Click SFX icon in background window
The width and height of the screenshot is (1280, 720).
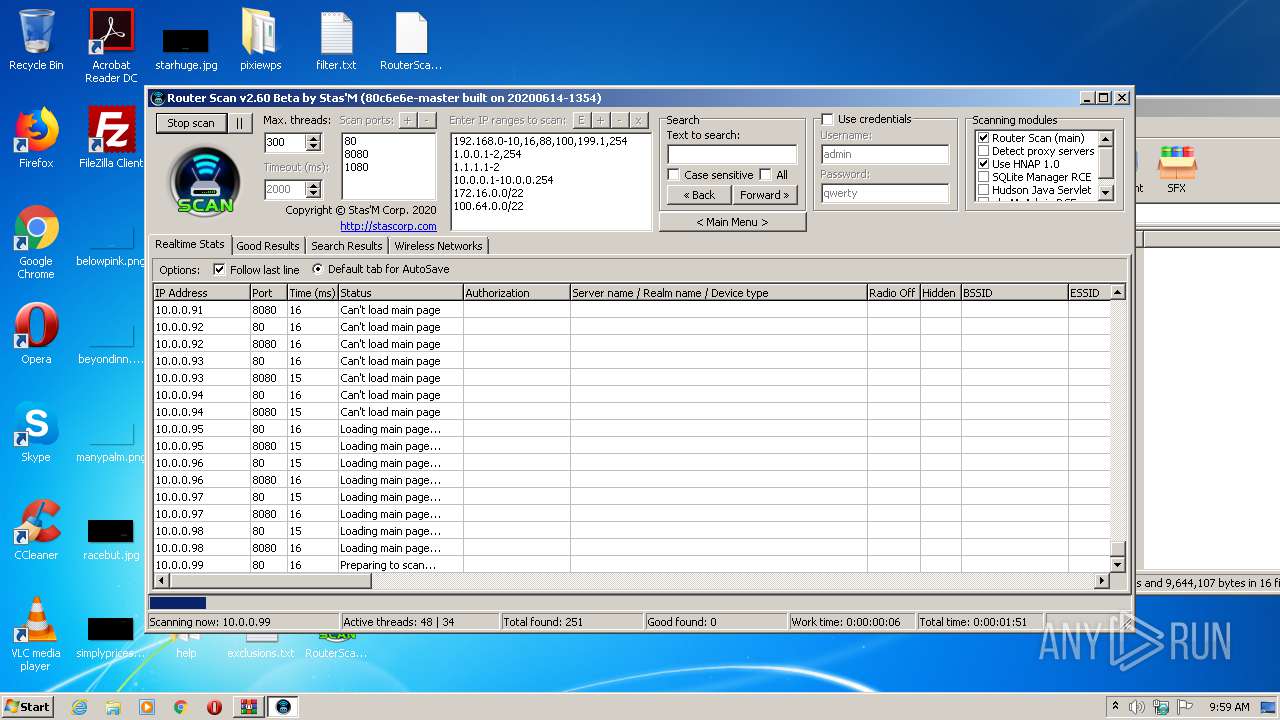pos(1176,170)
